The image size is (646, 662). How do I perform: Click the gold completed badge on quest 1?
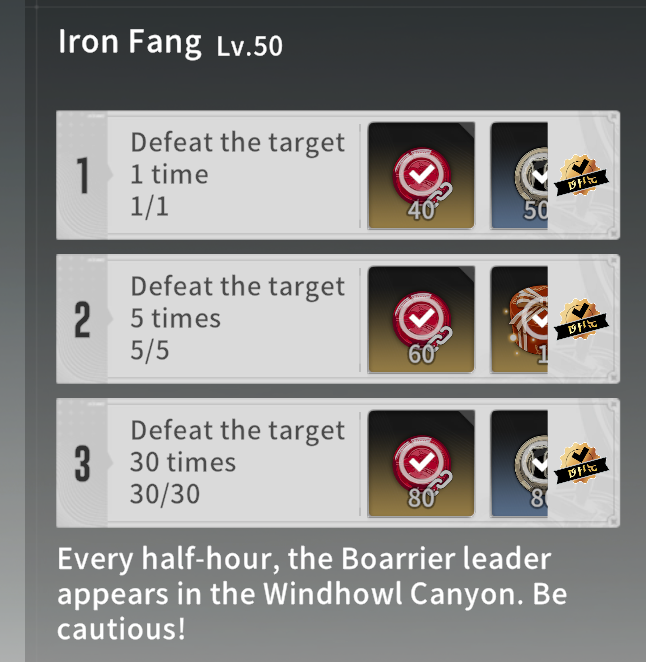(x=581, y=176)
